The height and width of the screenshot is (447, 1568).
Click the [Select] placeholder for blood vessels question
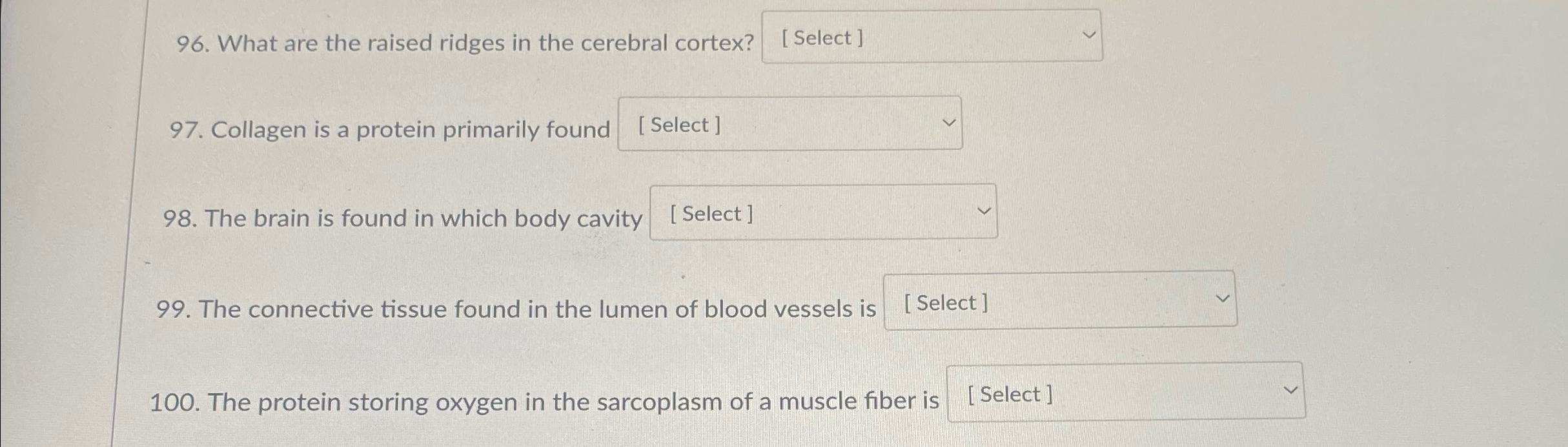(945, 302)
